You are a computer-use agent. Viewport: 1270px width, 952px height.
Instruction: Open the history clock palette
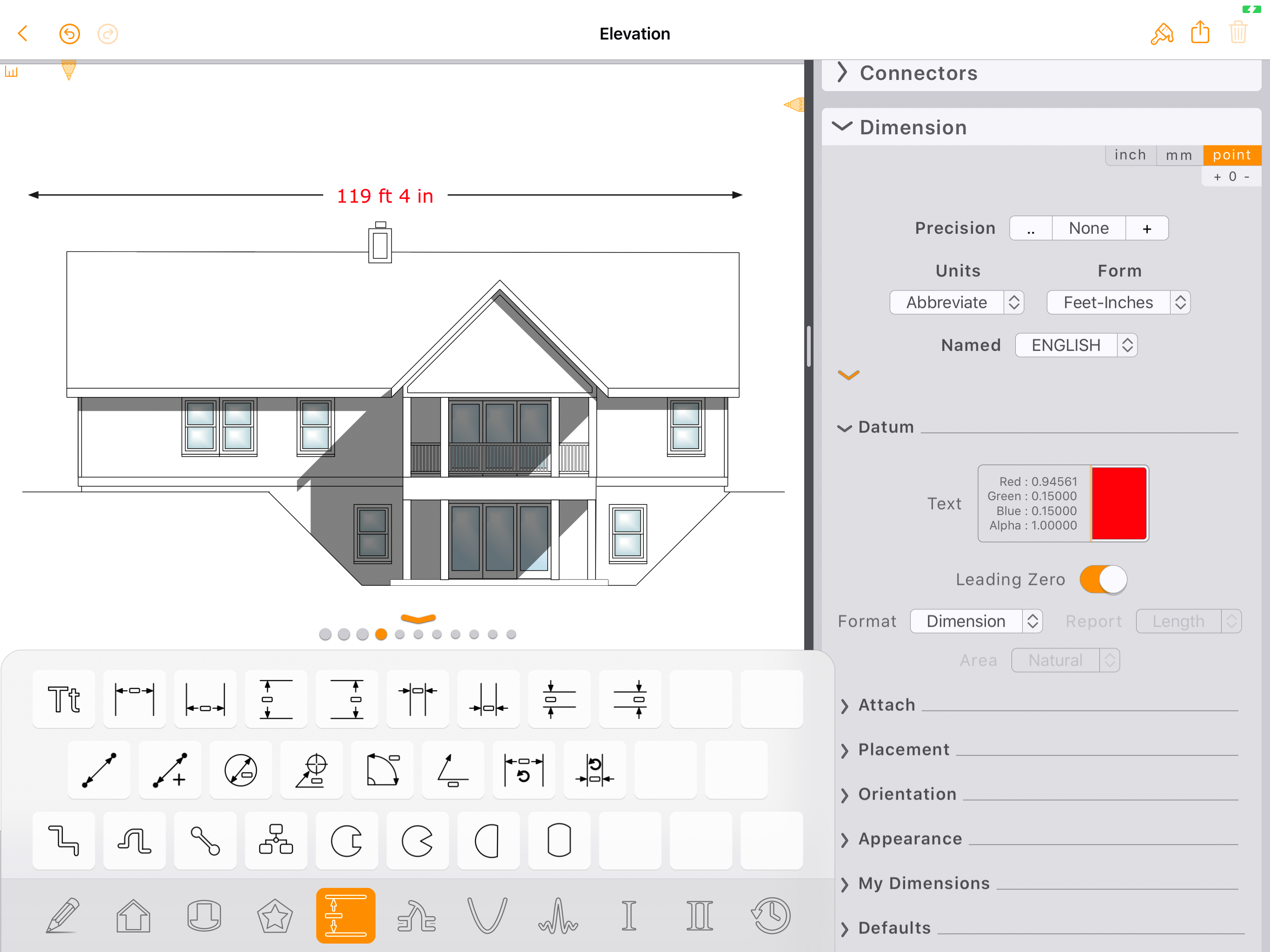pyautogui.click(x=770, y=915)
